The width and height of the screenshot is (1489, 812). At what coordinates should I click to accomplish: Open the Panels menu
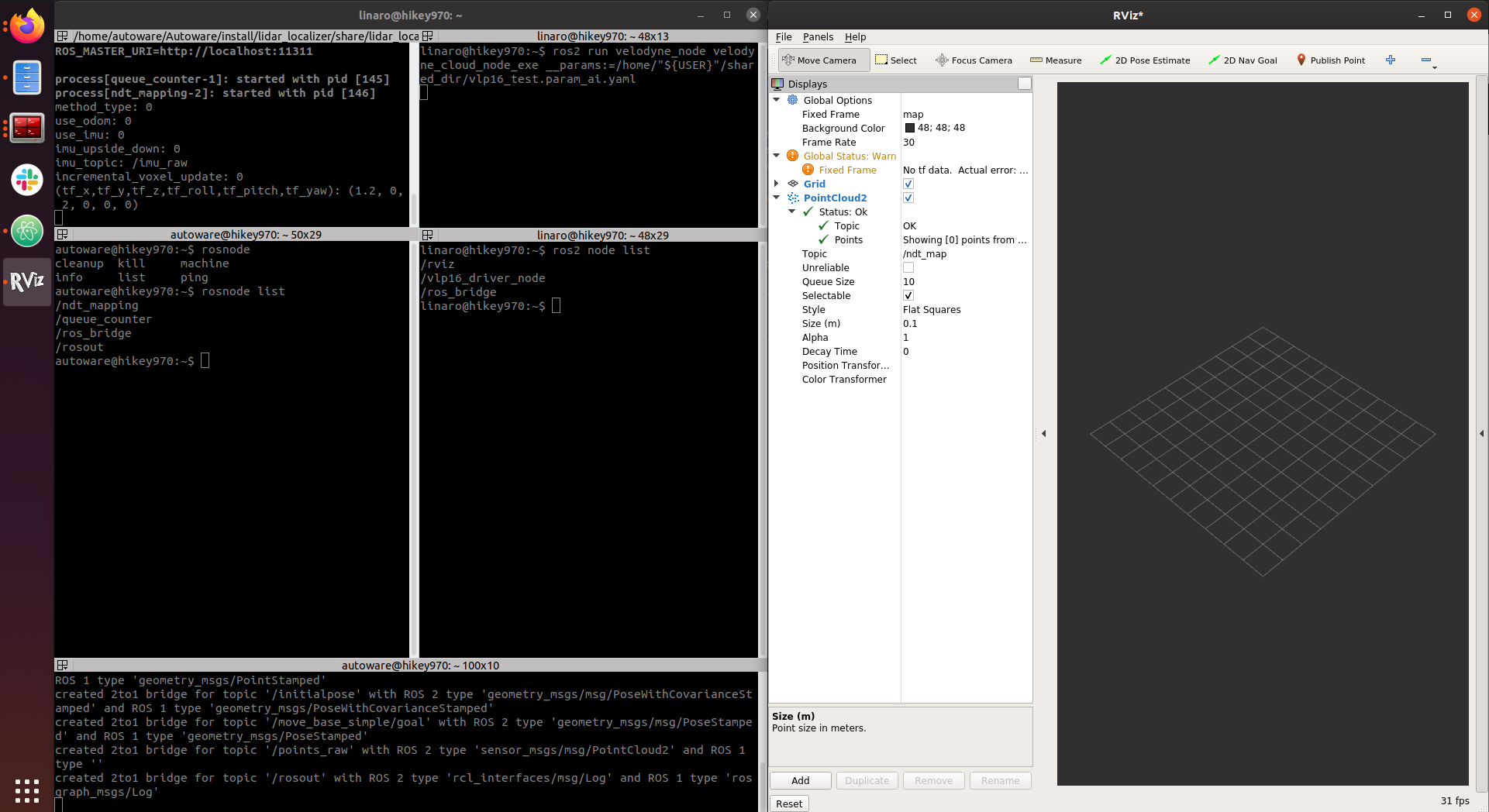click(818, 37)
